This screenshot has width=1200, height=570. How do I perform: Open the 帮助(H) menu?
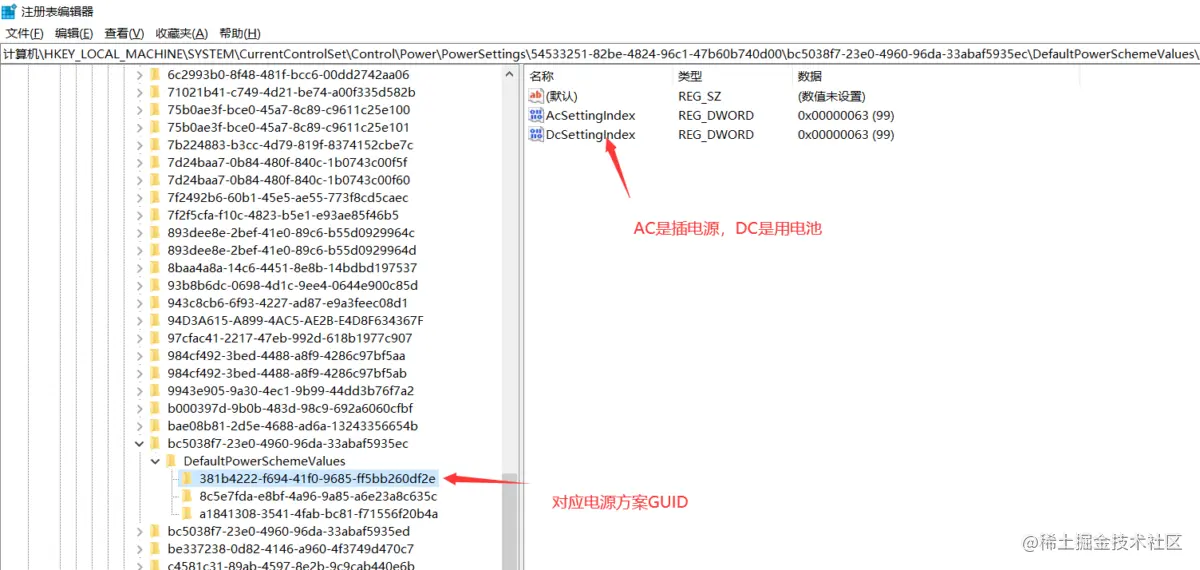point(240,34)
